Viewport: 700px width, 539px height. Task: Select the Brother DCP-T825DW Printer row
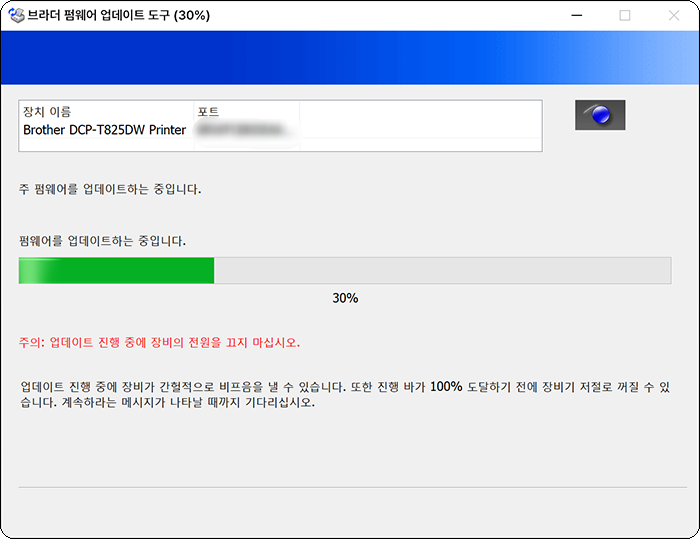point(280,130)
